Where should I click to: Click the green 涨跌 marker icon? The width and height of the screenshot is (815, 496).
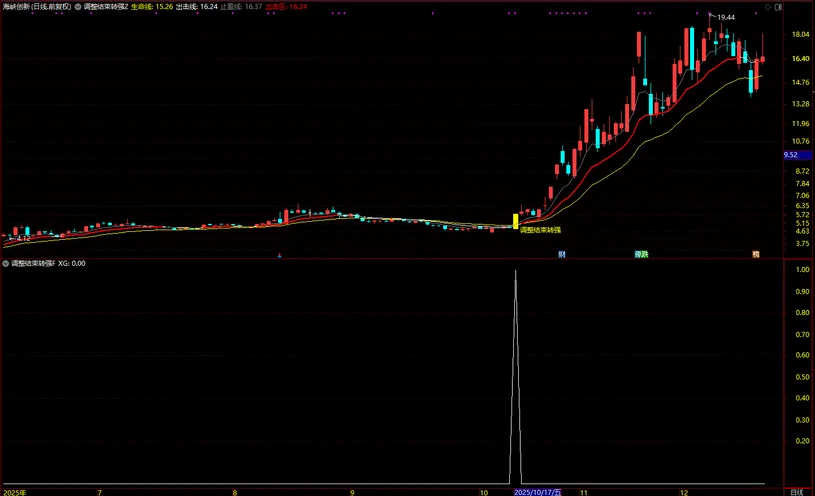640,255
